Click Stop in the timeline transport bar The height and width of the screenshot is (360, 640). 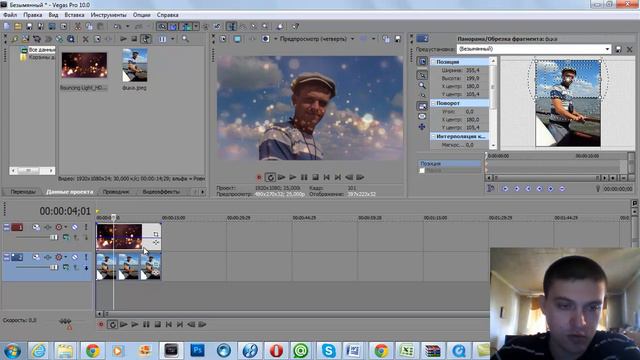coord(158,324)
